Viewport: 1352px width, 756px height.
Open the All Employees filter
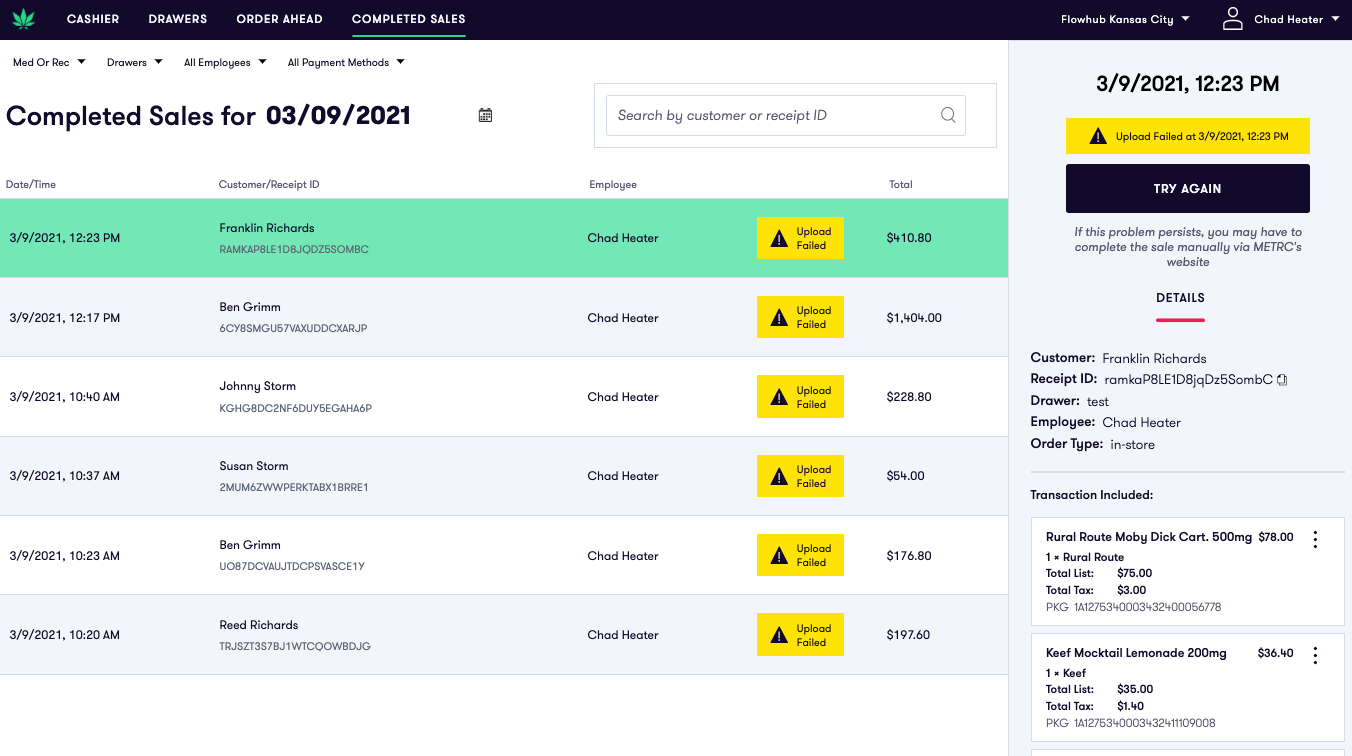[x=225, y=62]
